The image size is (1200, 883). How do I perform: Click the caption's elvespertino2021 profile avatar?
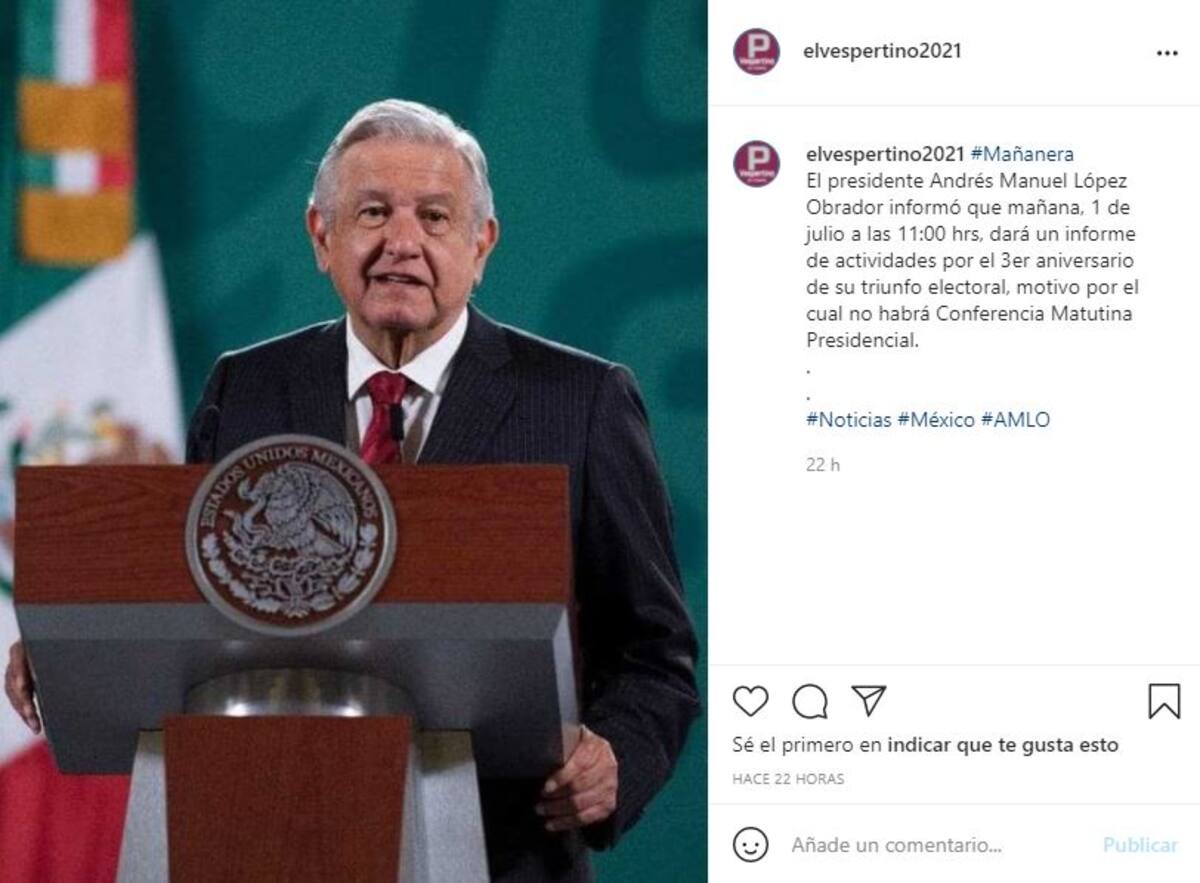pyautogui.click(x=756, y=163)
